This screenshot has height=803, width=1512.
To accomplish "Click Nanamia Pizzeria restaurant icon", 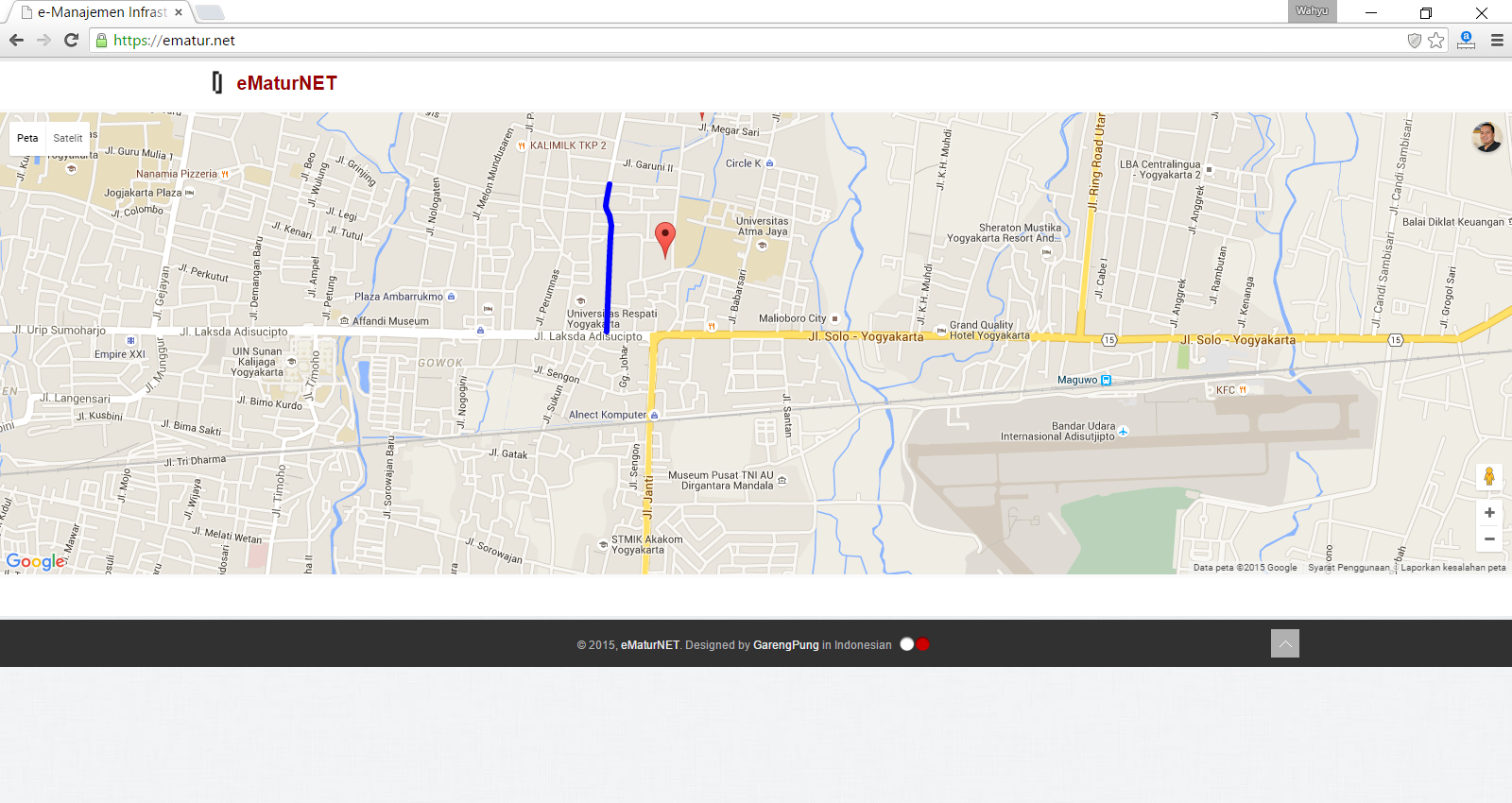I will pyautogui.click(x=225, y=174).
